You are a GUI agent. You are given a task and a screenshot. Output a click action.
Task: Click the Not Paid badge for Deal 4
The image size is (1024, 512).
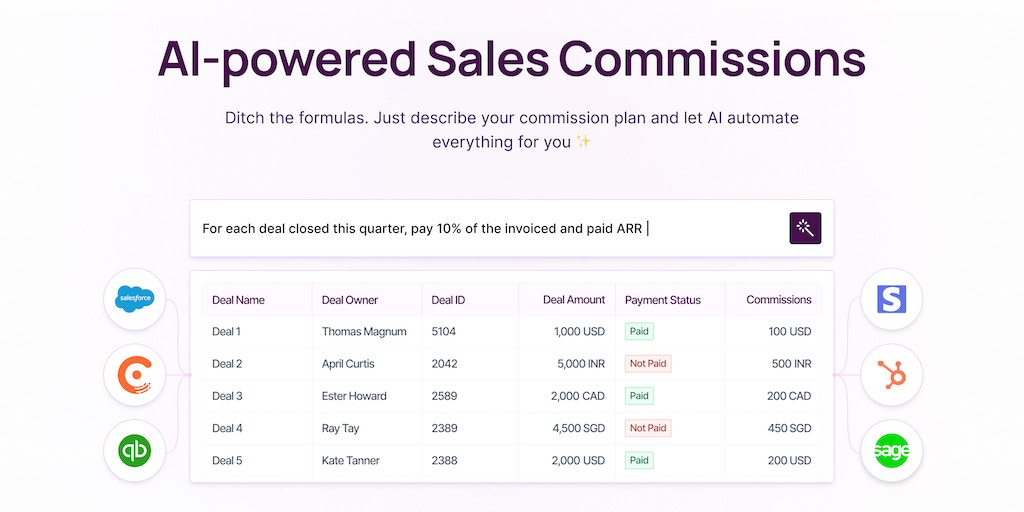[647, 428]
